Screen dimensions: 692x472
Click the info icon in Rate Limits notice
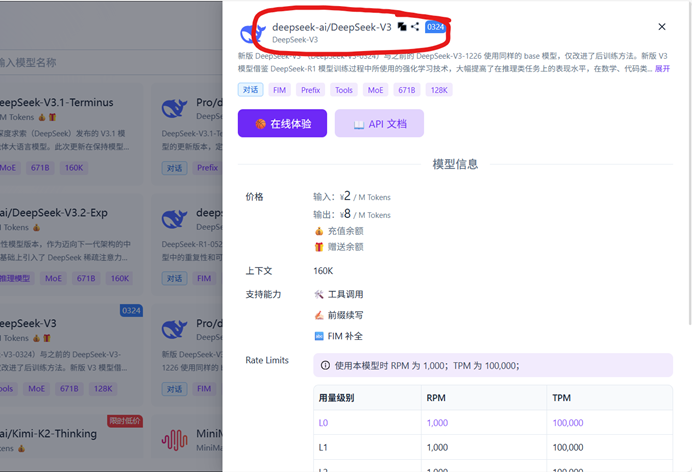pyautogui.click(x=325, y=365)
